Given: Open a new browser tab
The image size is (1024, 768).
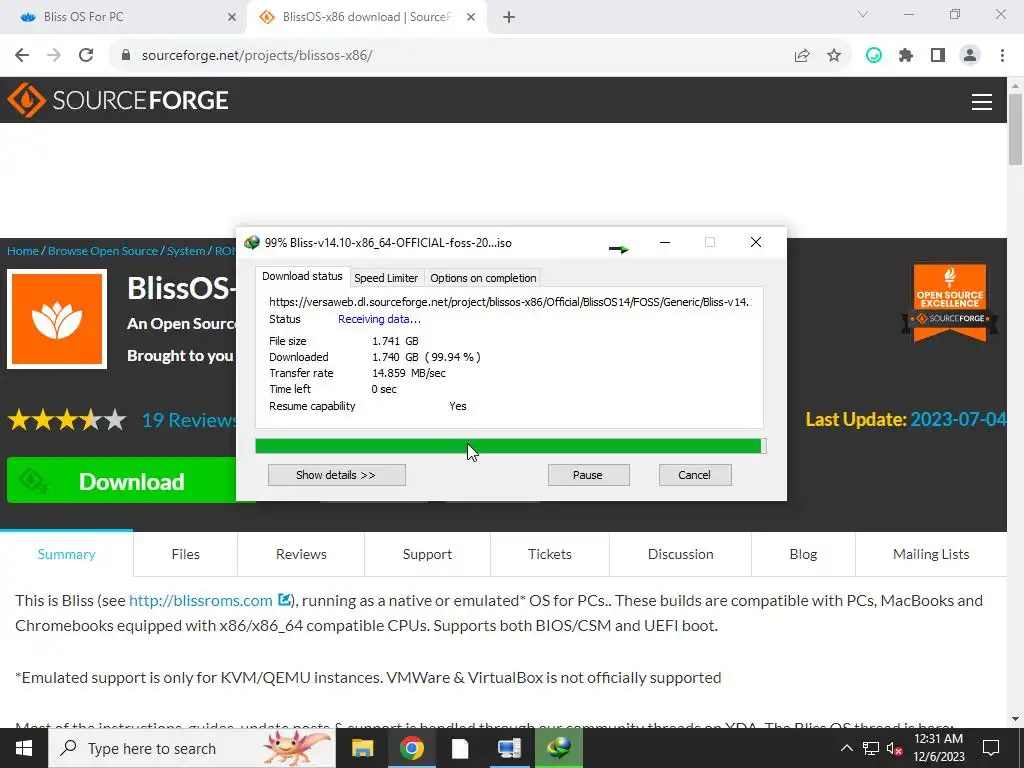Looking at the screenshot, I should tap(509, 17).
